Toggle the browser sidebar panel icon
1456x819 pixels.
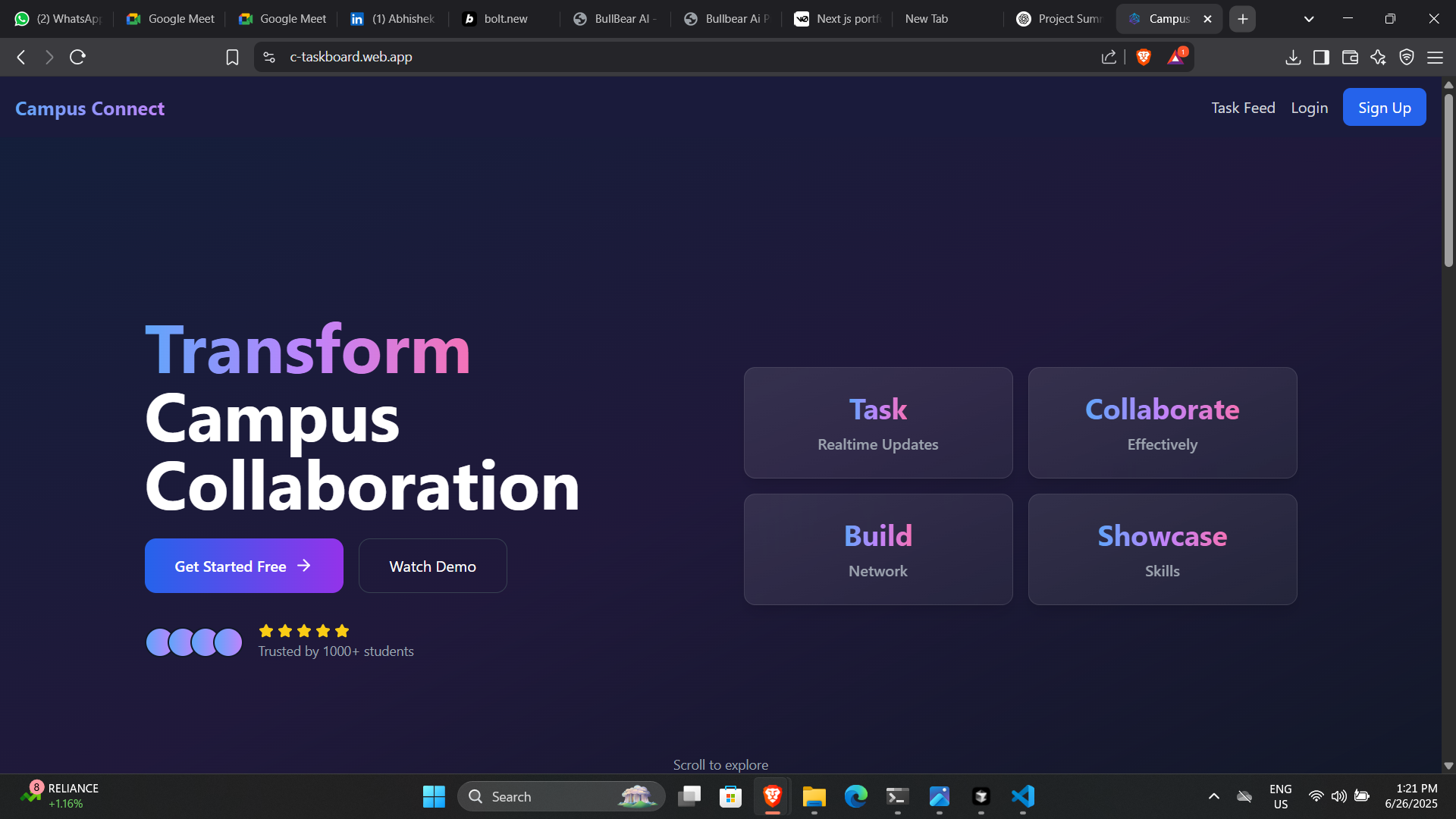1321,57
